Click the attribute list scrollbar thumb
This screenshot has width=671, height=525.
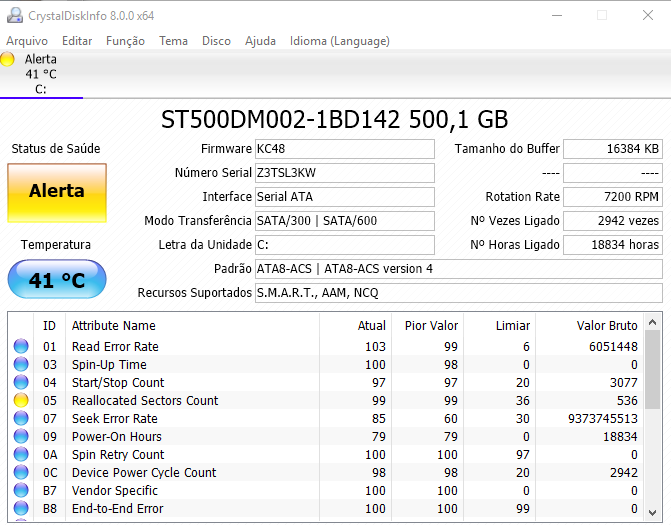653,370
